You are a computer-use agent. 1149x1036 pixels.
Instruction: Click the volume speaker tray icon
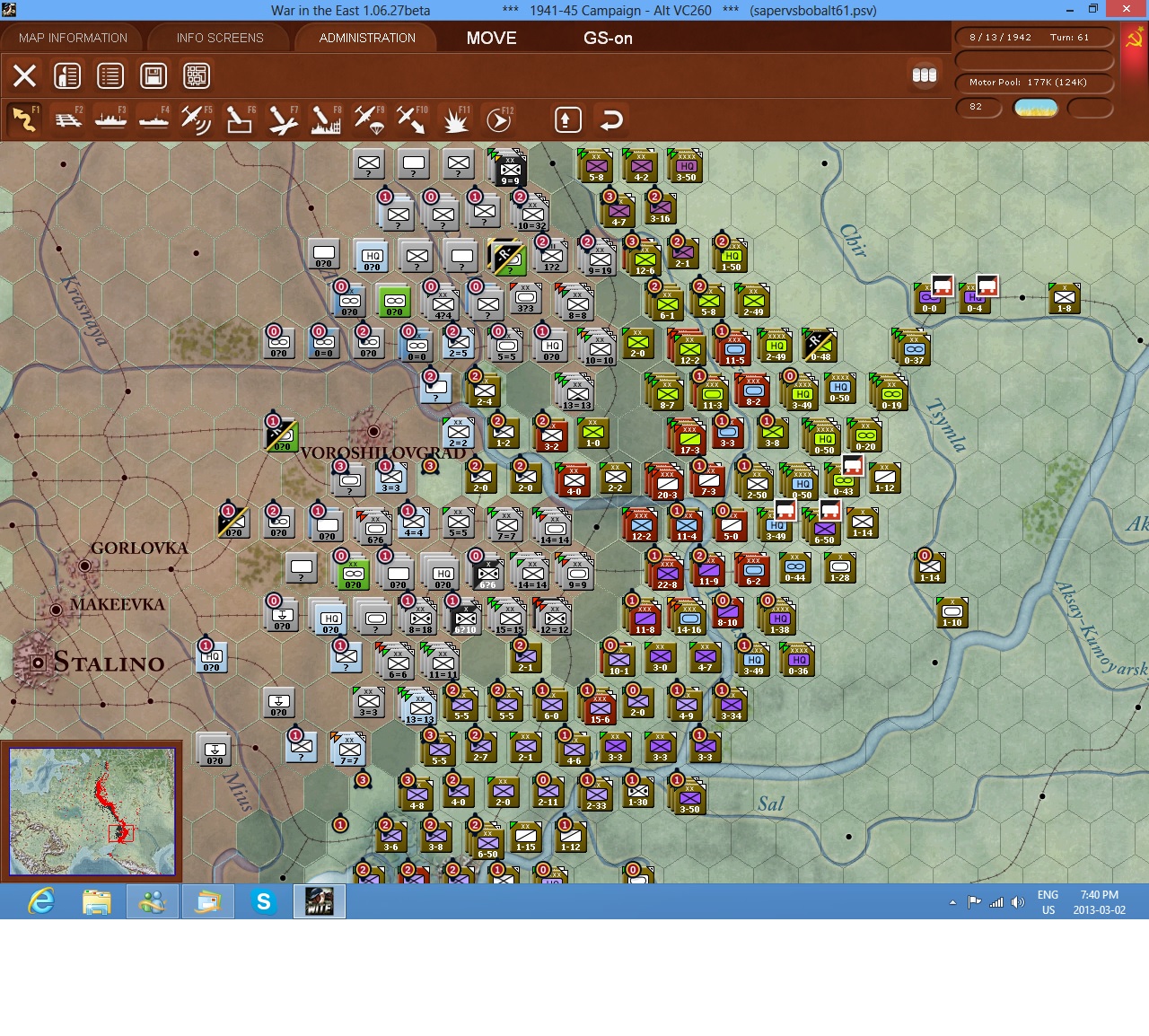[1017, 902]
